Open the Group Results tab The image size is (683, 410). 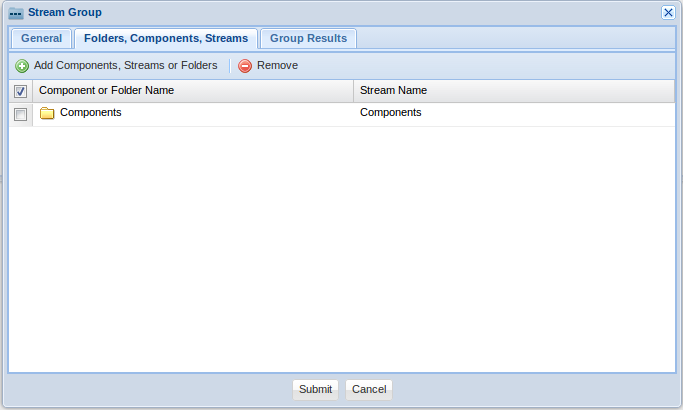tap(308, 39)
